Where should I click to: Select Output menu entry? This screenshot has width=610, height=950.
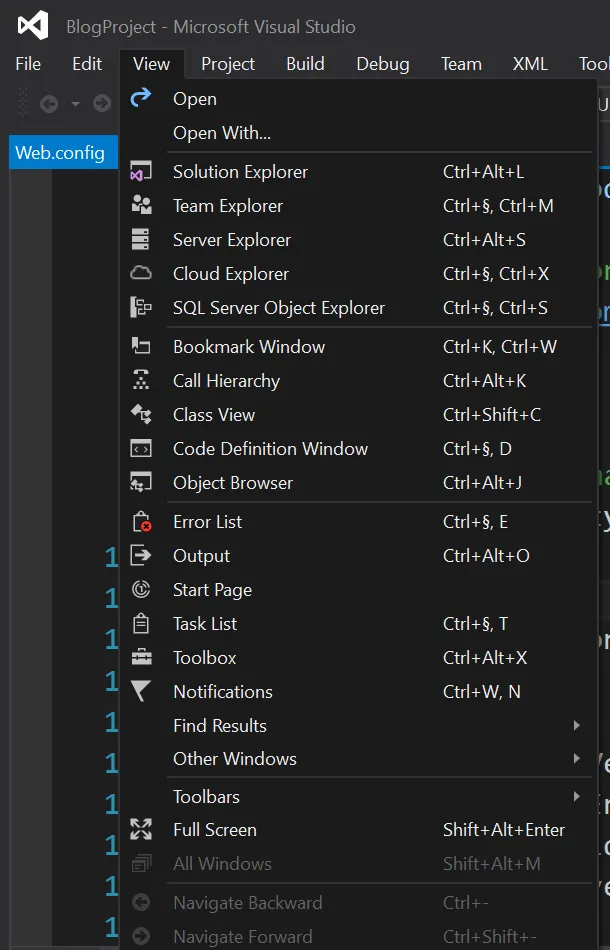pyautogui.click(x=357, y=556)
